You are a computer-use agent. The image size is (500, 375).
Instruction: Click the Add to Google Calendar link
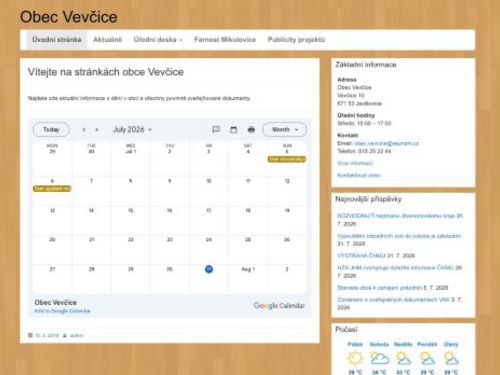click(x=62, y=311)
